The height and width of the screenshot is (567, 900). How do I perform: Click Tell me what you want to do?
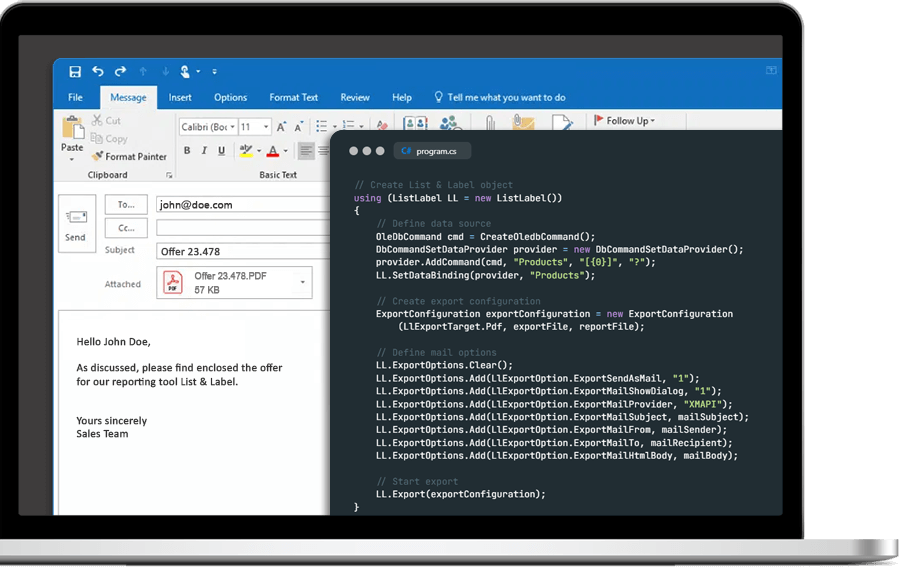coord(499,98)
